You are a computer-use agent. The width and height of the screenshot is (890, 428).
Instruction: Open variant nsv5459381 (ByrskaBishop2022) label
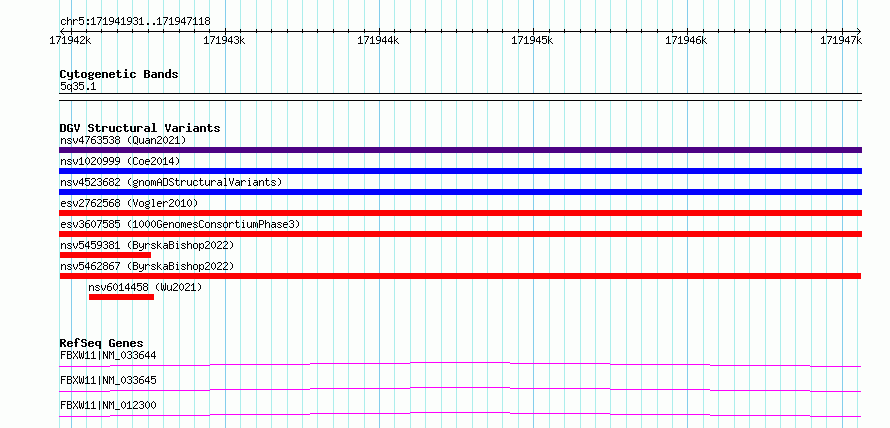(147, 245)
